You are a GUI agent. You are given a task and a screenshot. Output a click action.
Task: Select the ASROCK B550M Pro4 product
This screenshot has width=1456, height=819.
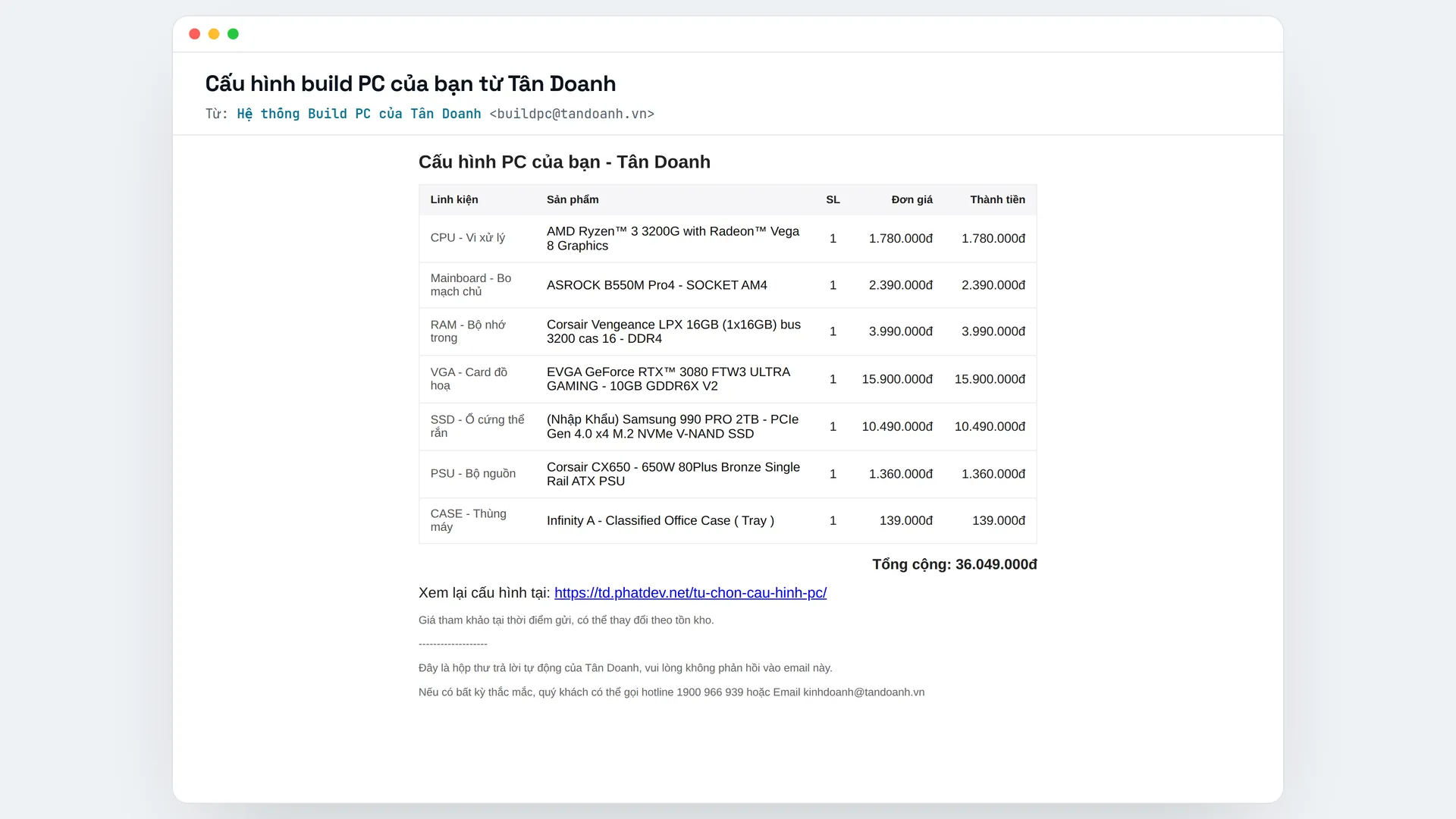click(x=657, y=285)
